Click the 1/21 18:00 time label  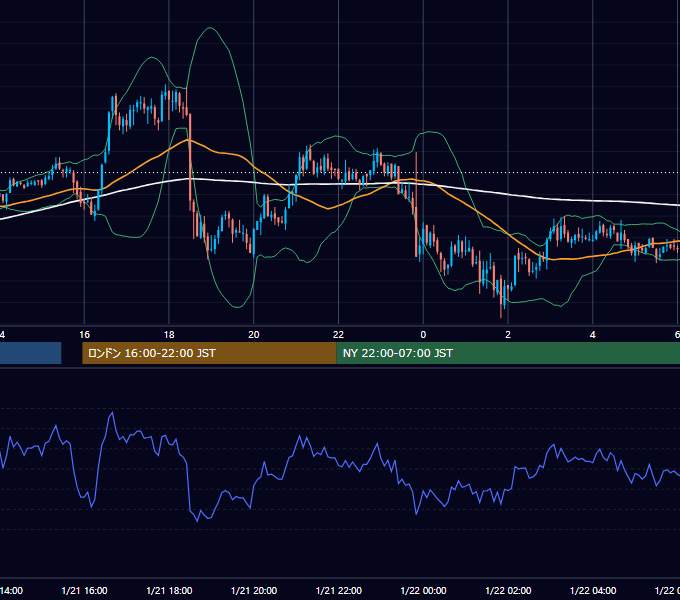[169, 590]
